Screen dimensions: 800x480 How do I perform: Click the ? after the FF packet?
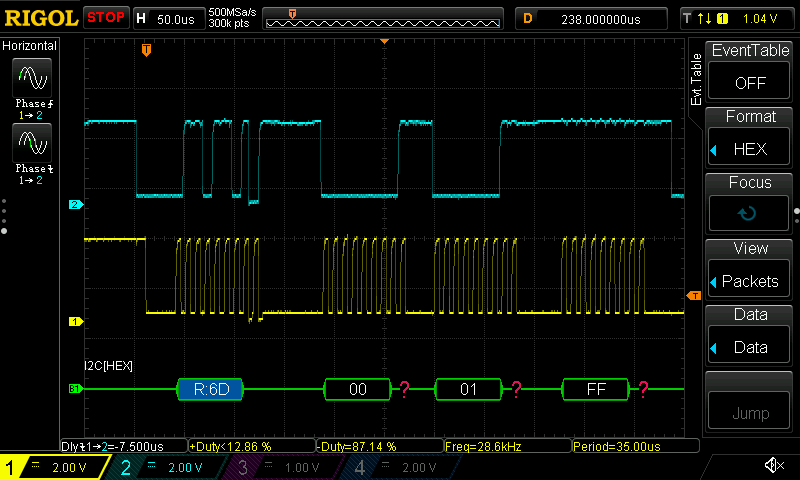[x=643, y=389]
